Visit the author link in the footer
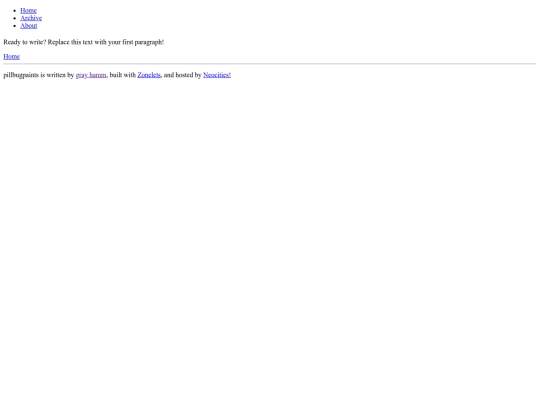 click(x=91, y=75)
